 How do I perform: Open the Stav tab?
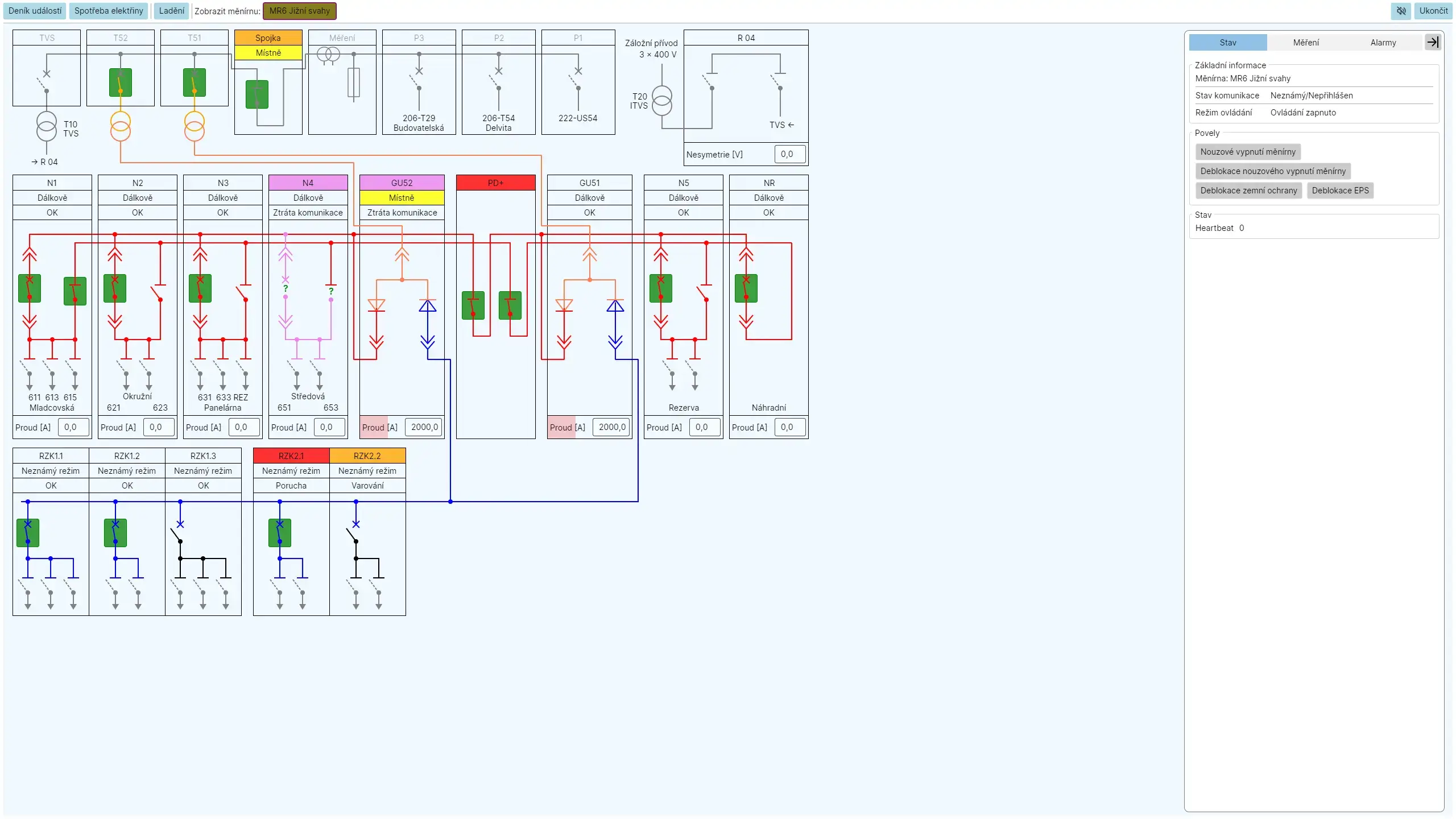pyautogui.click(x=1228, y=43)
